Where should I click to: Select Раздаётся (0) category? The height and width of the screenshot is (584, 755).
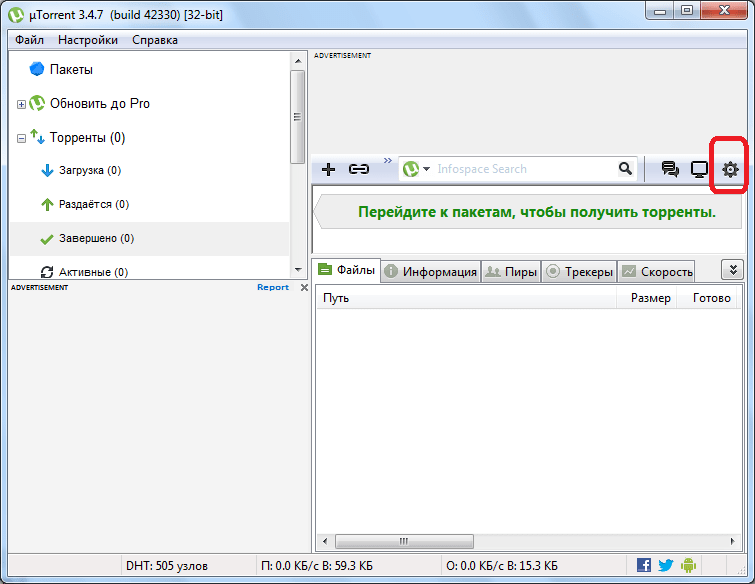click(x=94, y=205)
